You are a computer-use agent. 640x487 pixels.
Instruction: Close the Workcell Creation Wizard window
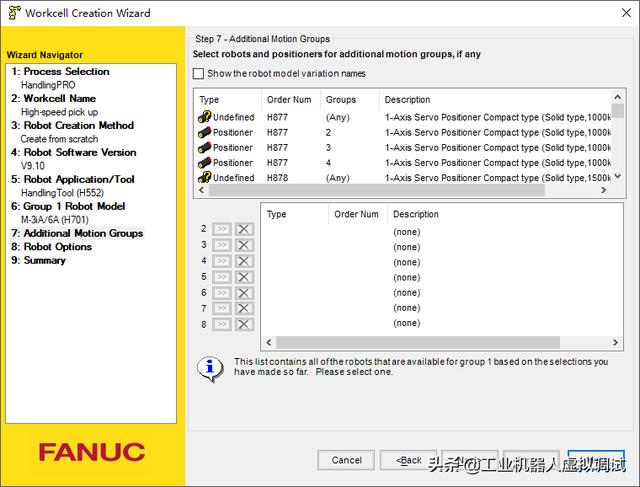[x=627, y=13]
